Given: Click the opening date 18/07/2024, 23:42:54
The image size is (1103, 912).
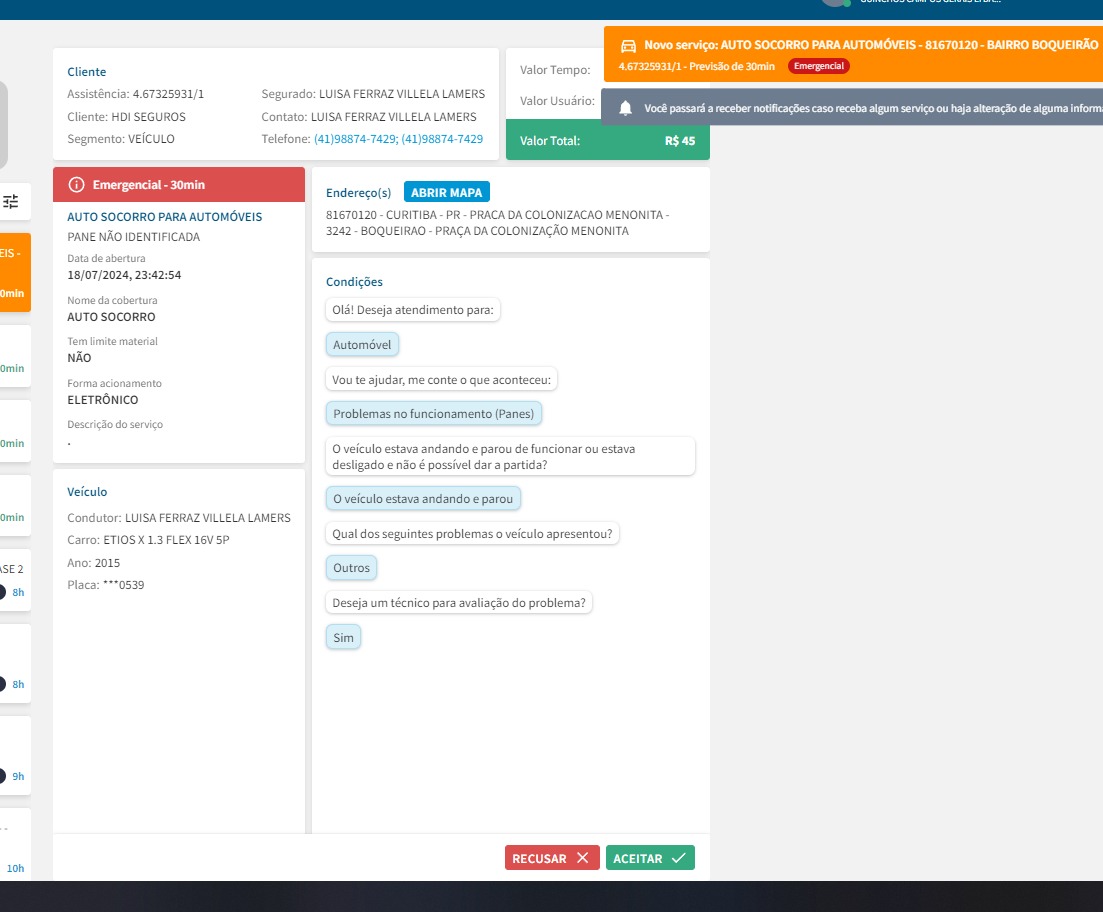Looking at the screenshot, I should click(x=125, y=275).
